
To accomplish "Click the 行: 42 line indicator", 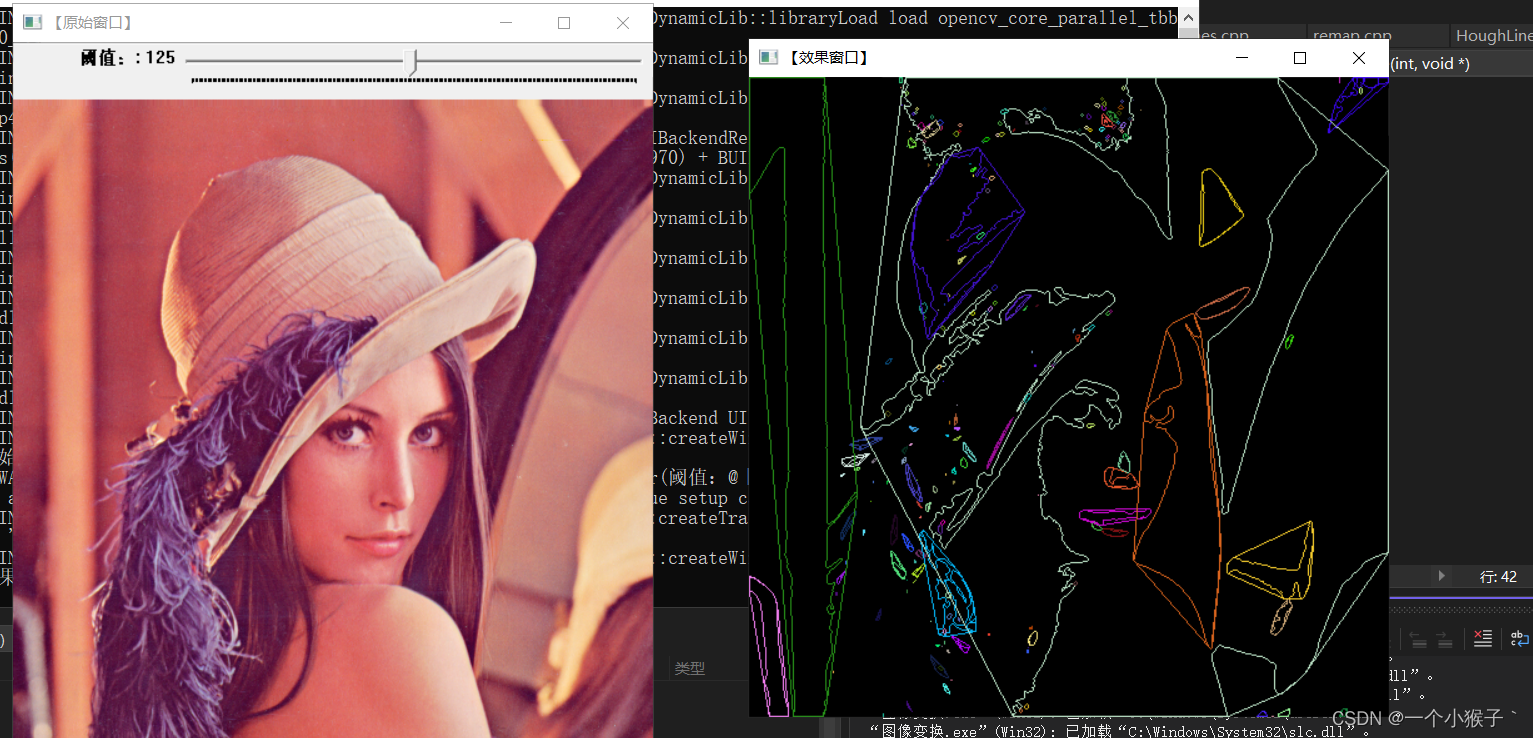I will (x=1498, y=577).
